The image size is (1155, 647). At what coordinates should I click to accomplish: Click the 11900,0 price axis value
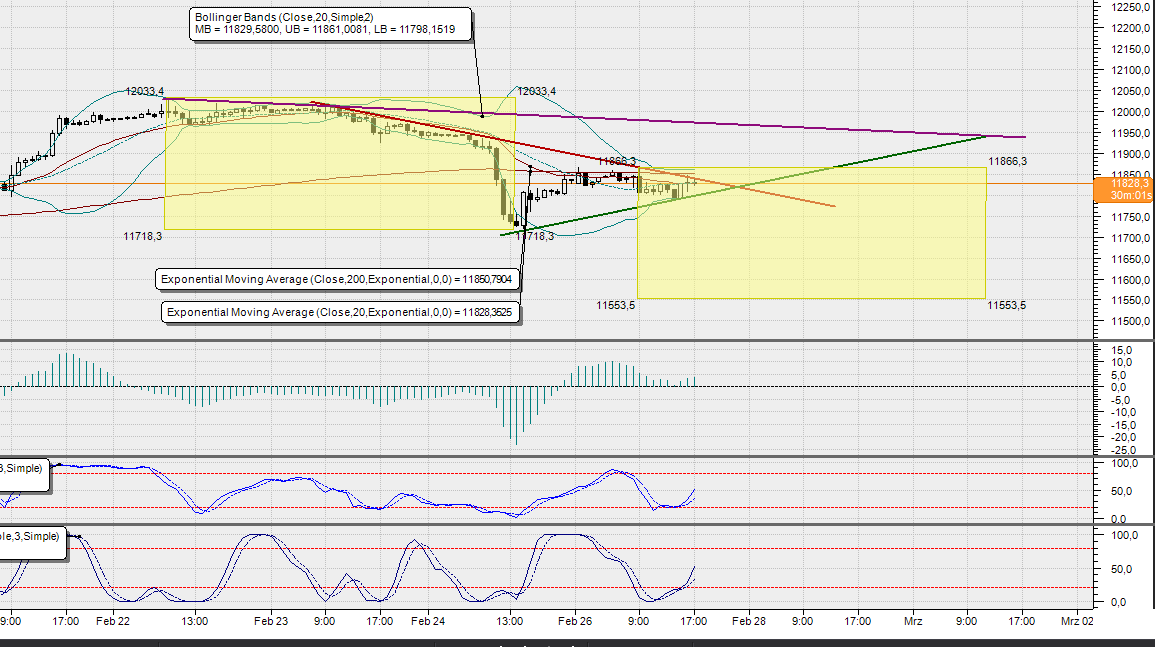point(1131,154)
